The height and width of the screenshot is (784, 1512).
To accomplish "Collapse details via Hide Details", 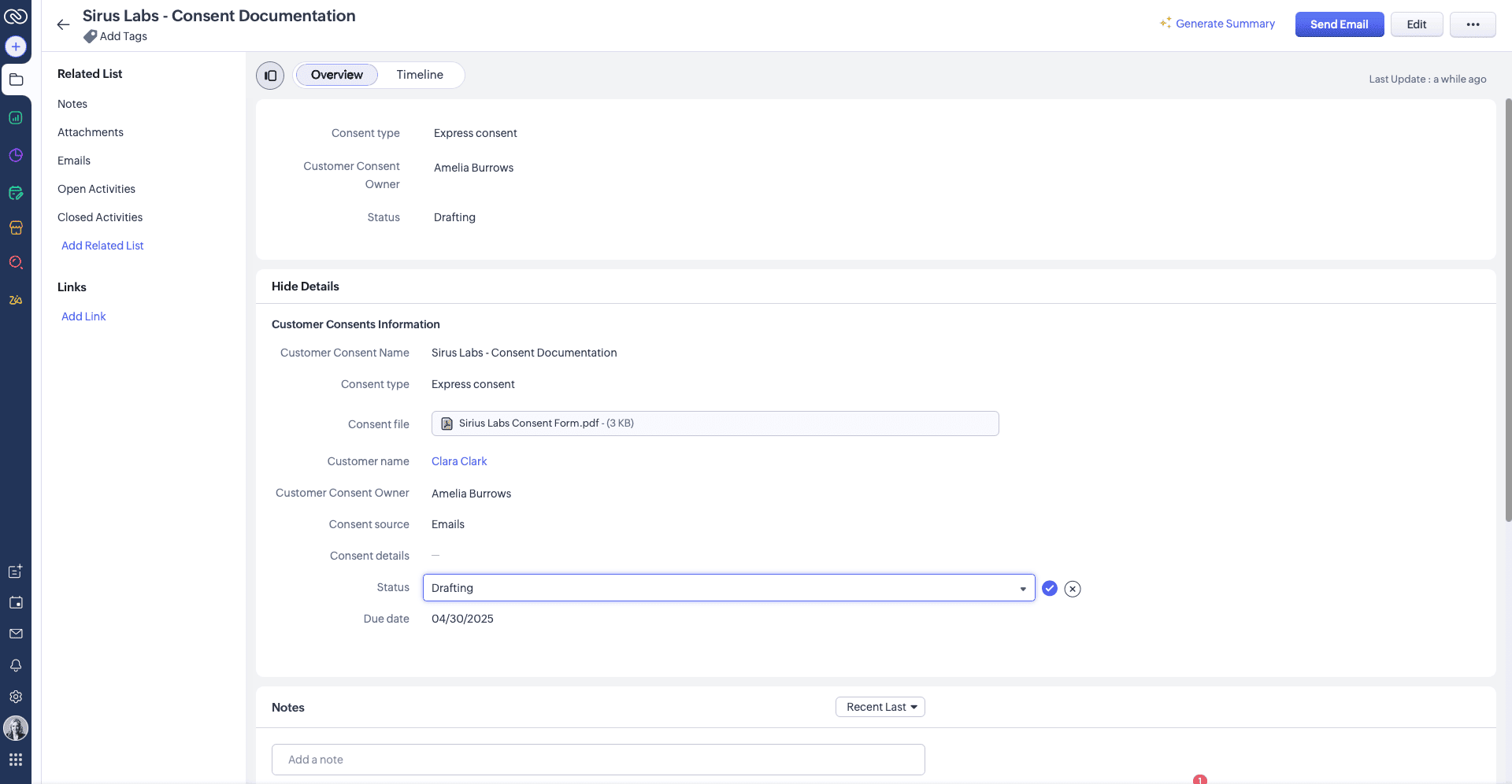I will [305, 287].
